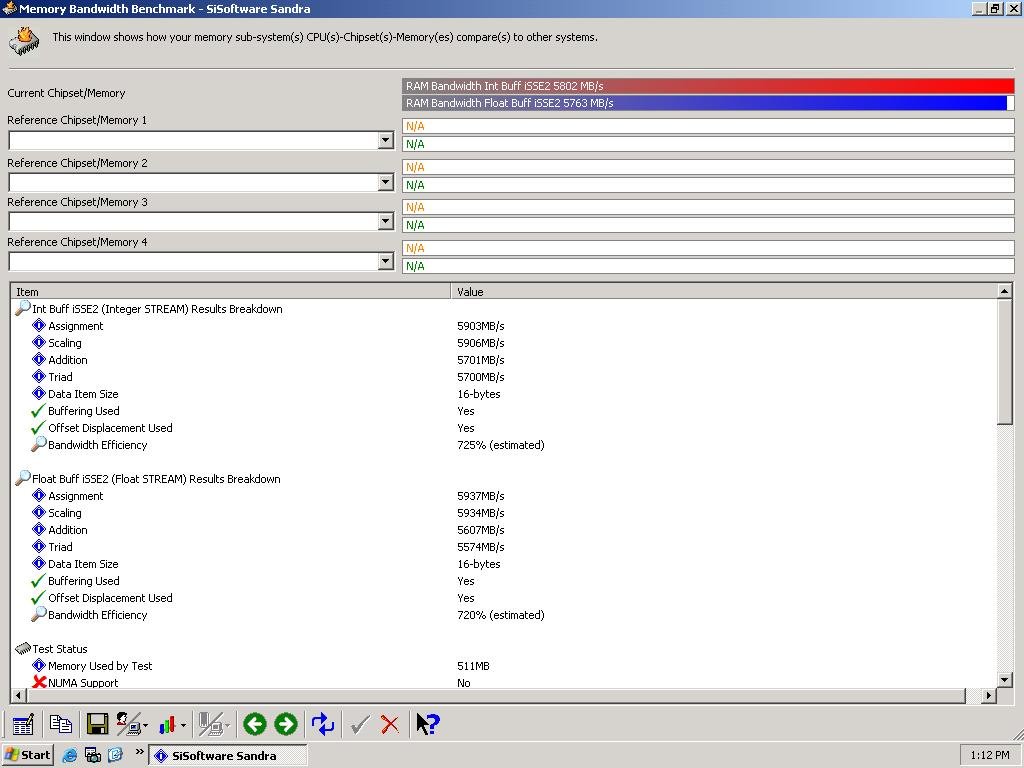1024x768 pixels.
Task: Click the Item column header
Action: [x=231, y=291]
